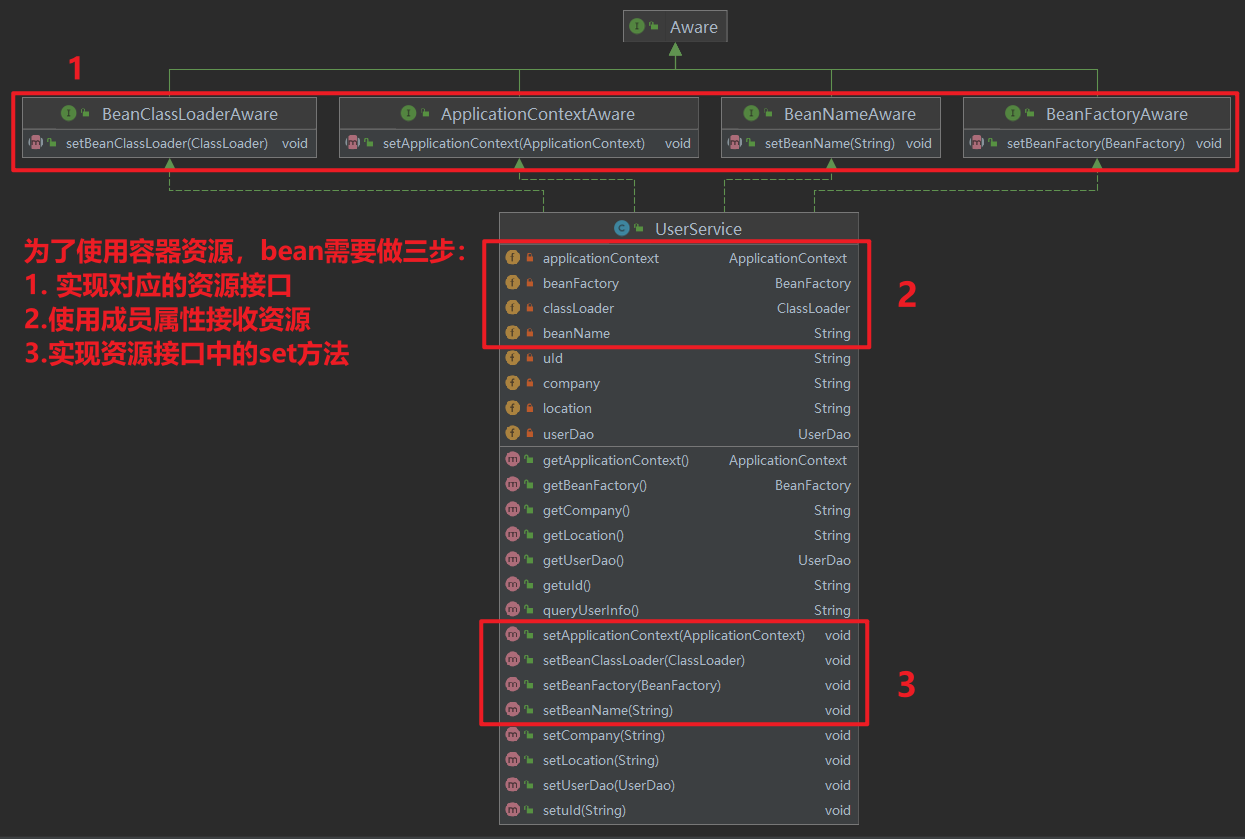Click the BeanFactoryAware interface icon
Screen dimensions: 1245x839
(1013, 114)
